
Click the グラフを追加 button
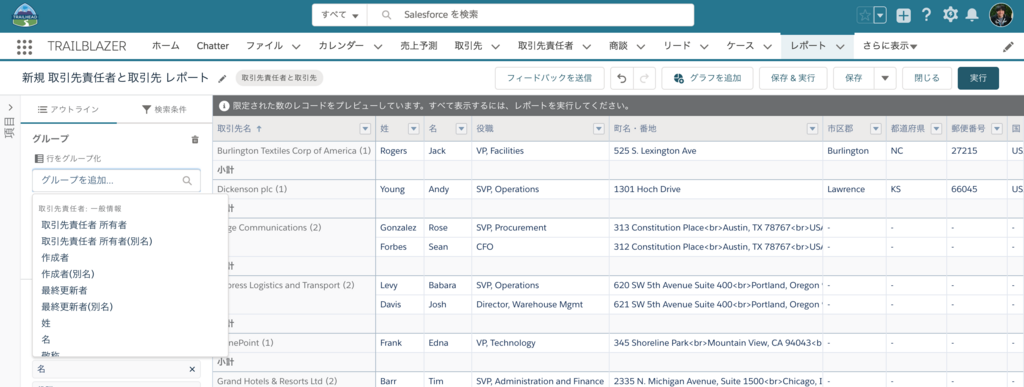coord(707,78)
